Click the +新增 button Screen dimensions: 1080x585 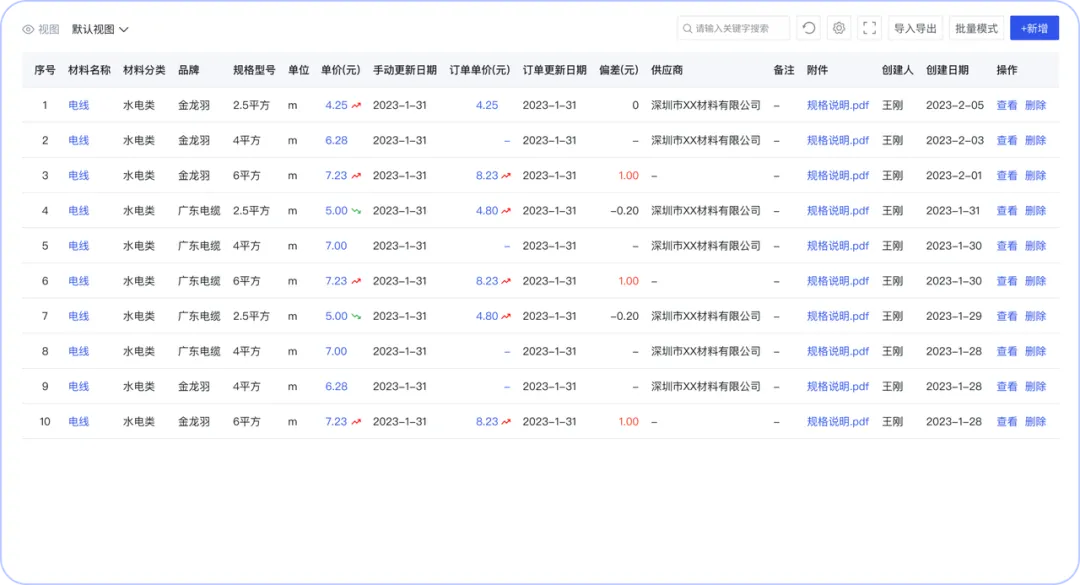[x=1035, y=28]
